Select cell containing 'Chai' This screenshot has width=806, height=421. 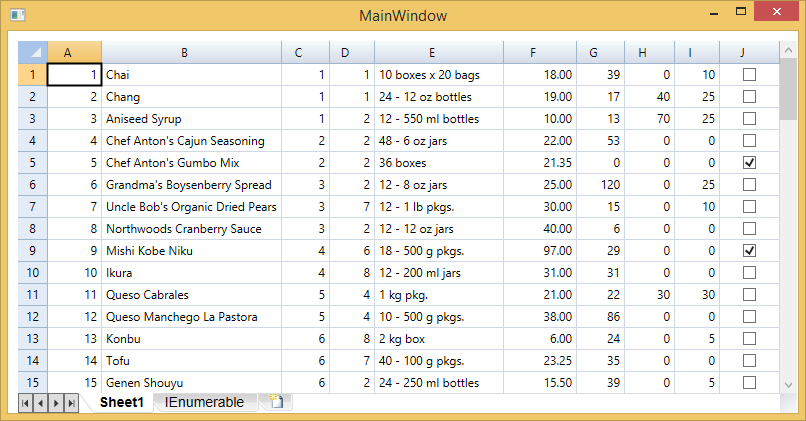tap(191, 75)
